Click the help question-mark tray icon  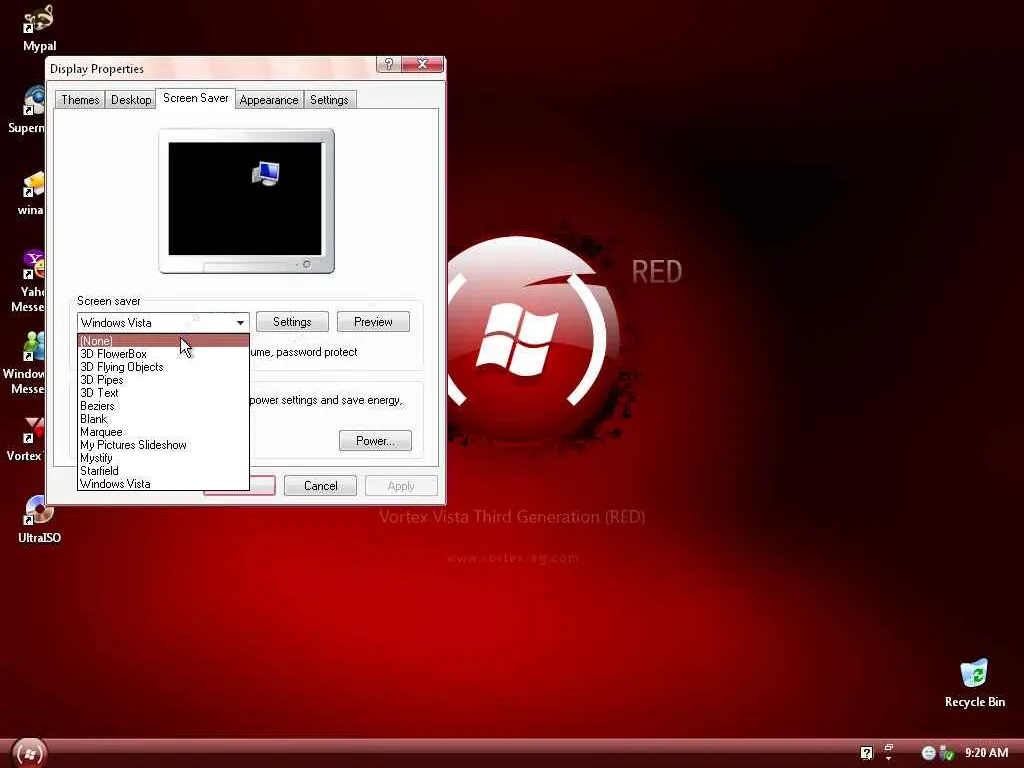866,753
